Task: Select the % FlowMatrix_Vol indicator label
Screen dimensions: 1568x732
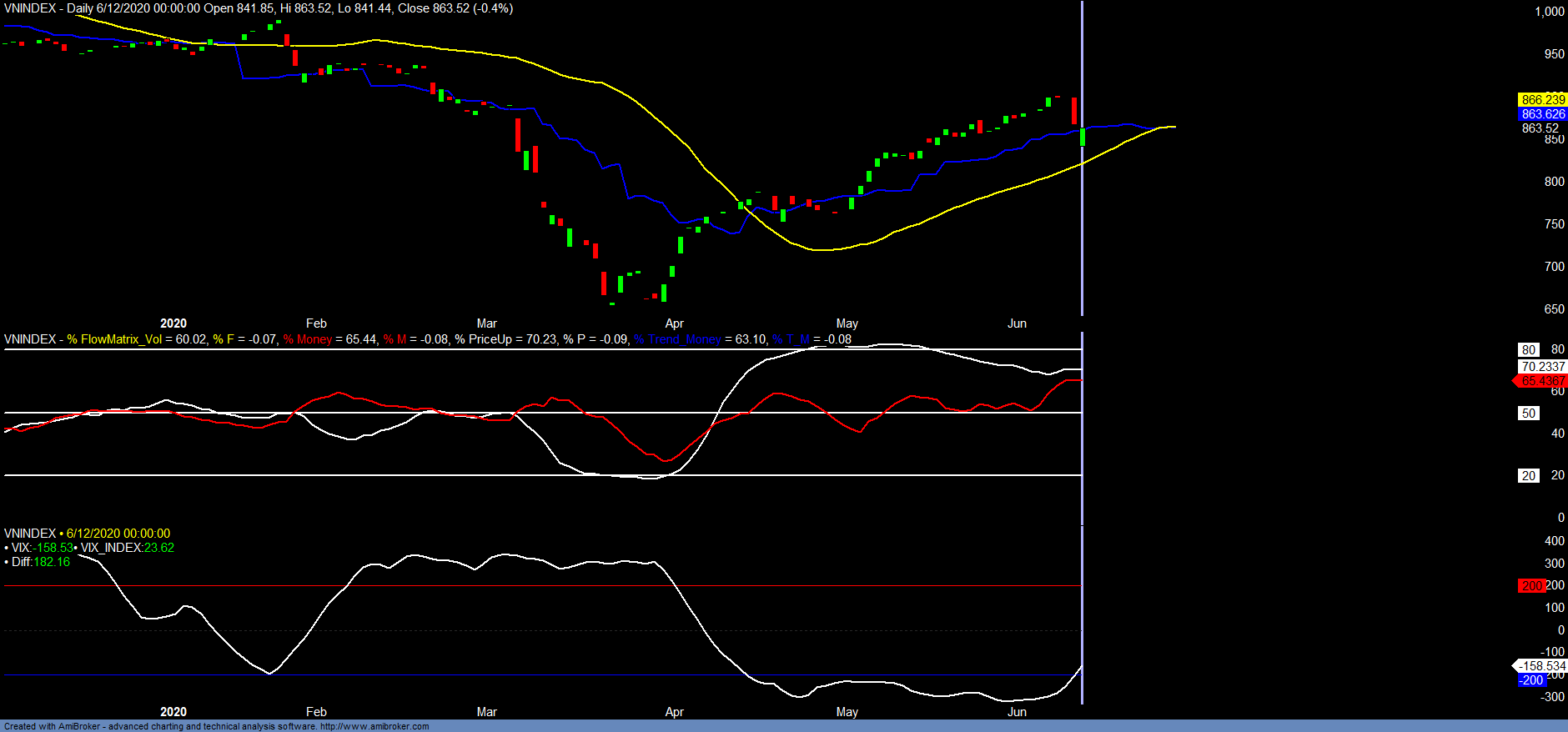Action: (114, 339)
